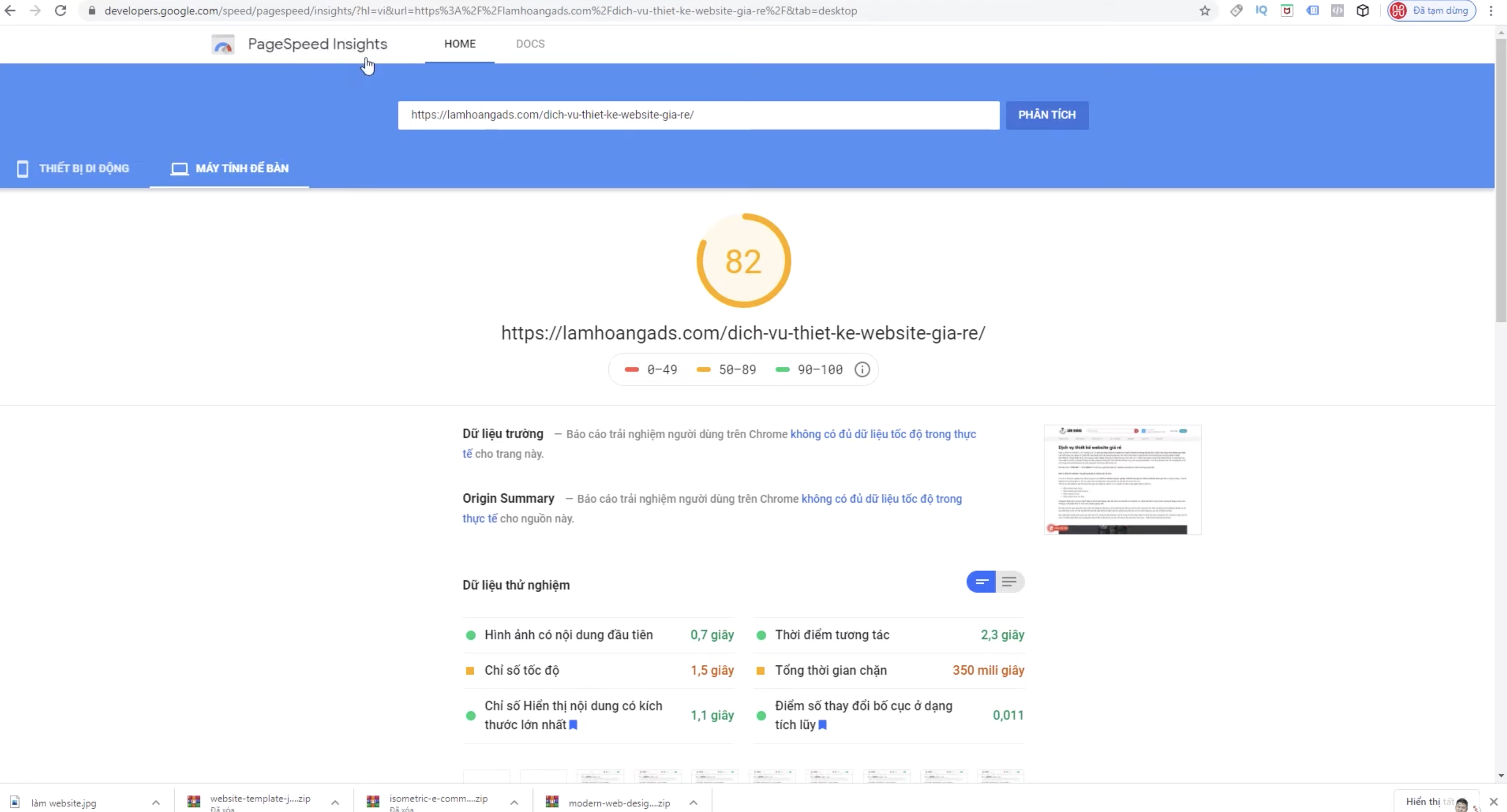Click the page screenshot thumbnail
Screen dimensions: 1507x812
[x=1123, y=480]
